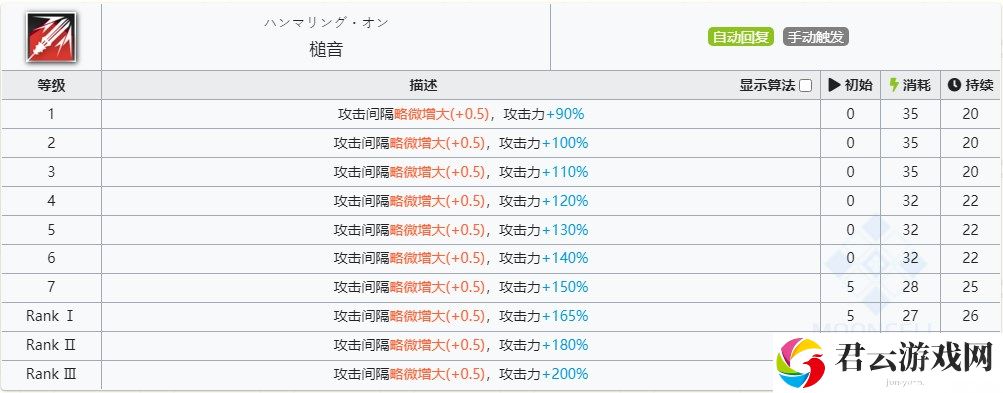Image resolution: width=1003 pixels, height=393 pixels.
Task: Click the green lightning icon beside 消耗
Action: (894, 85)
